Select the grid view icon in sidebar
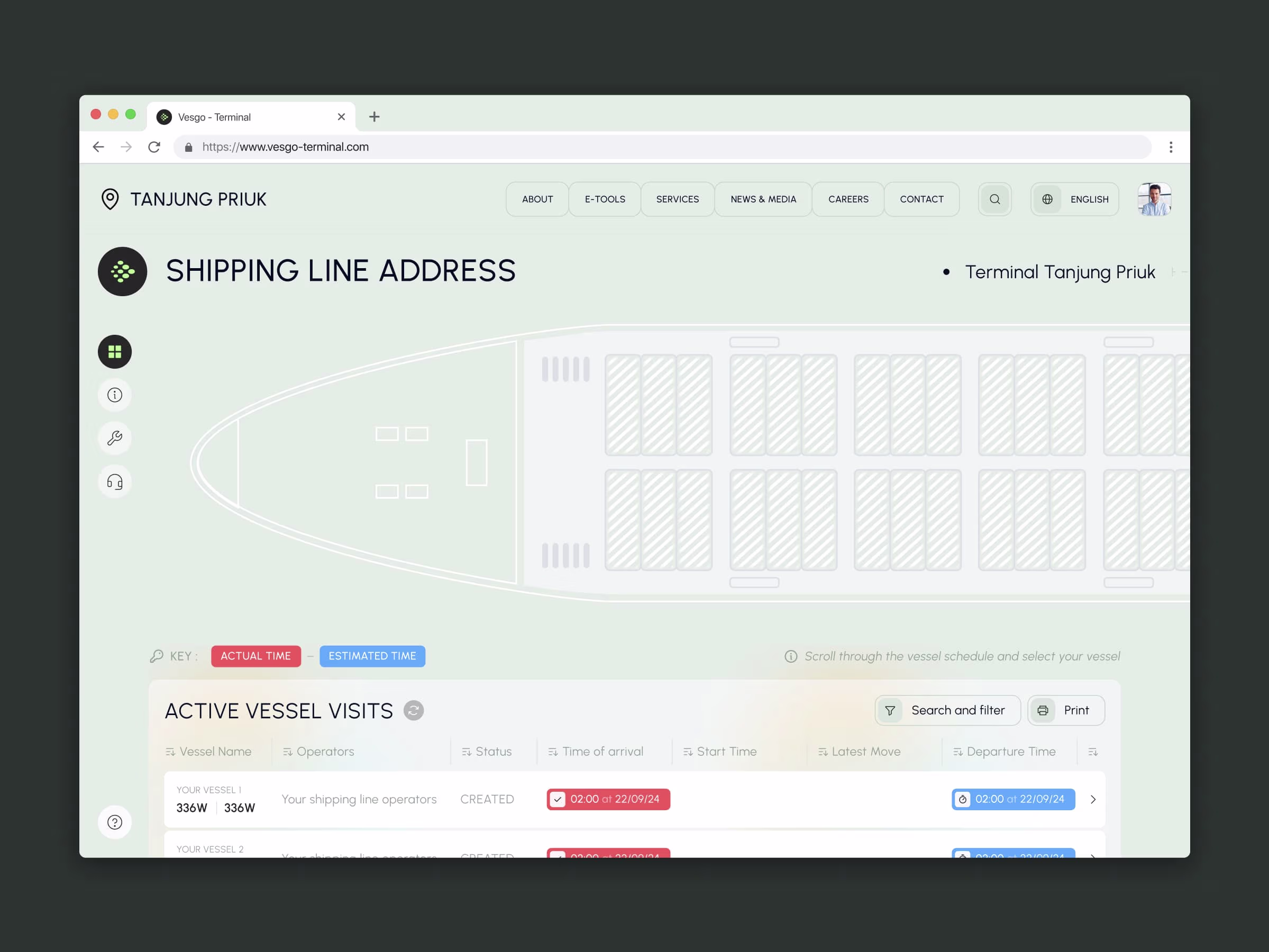Screen dimensions: 1269x952 114,352
